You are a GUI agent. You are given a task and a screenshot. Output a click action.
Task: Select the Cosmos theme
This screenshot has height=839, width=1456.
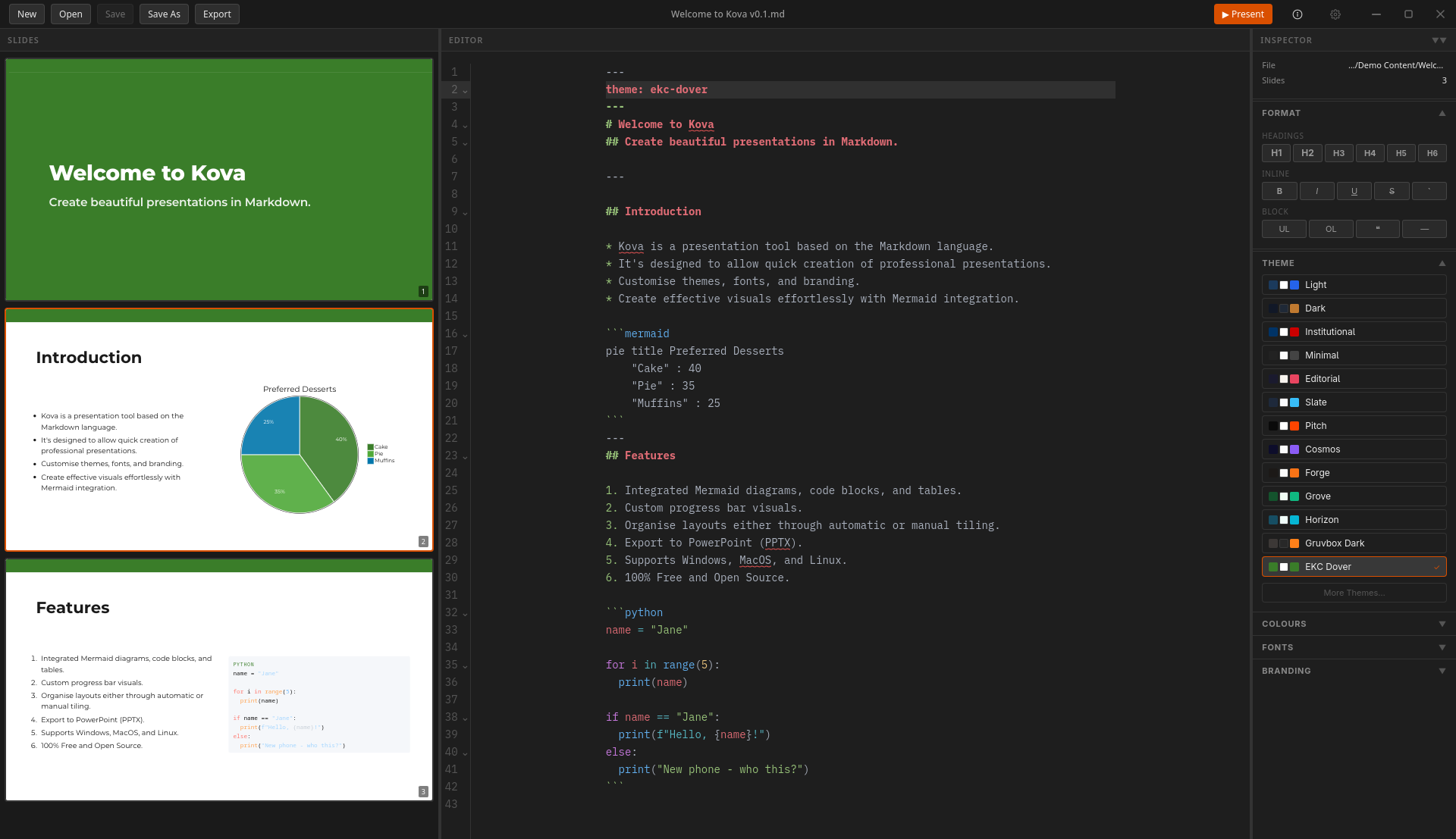tap(1354, 449)
